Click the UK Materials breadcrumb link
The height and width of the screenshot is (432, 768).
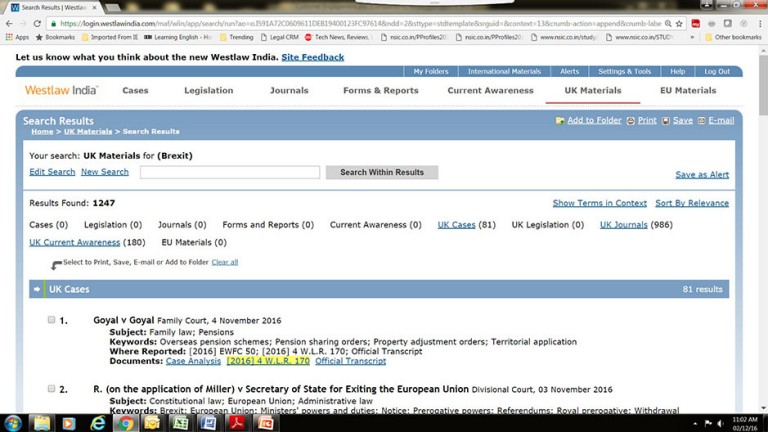(x=88, y=131)
